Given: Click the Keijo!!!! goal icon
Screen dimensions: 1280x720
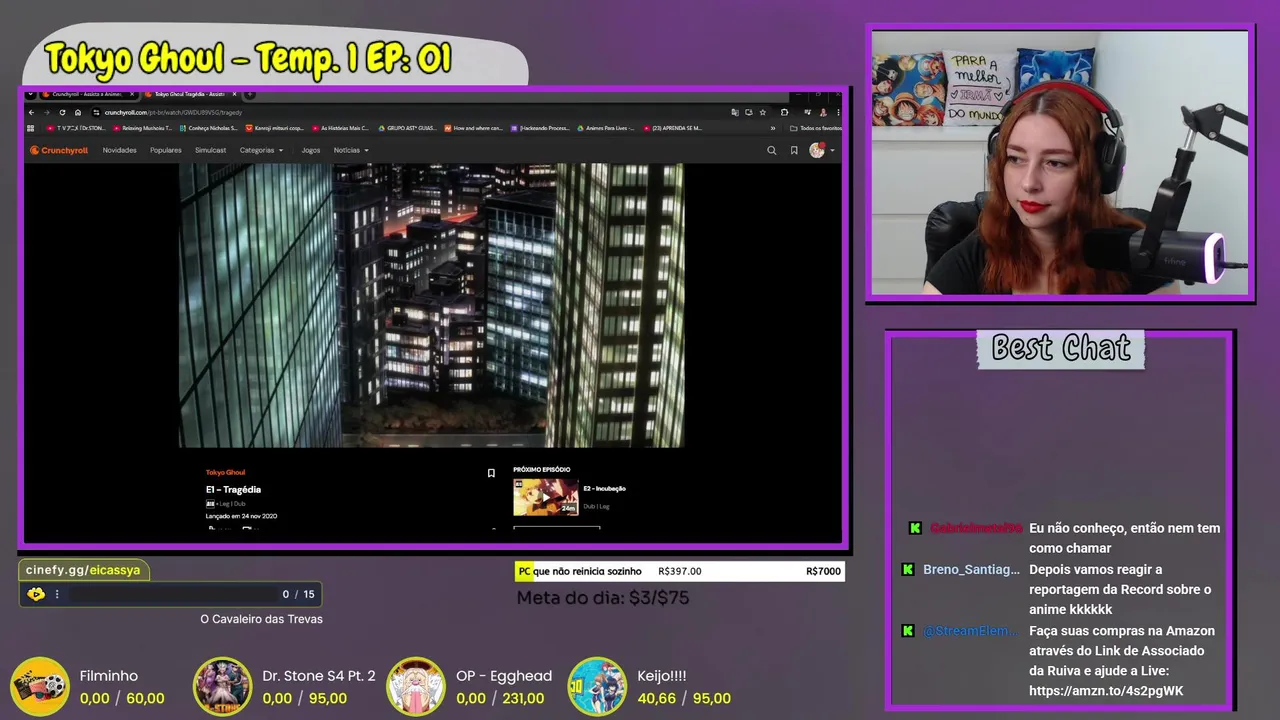Looking at the screenshot, I should tap(597, 686).
